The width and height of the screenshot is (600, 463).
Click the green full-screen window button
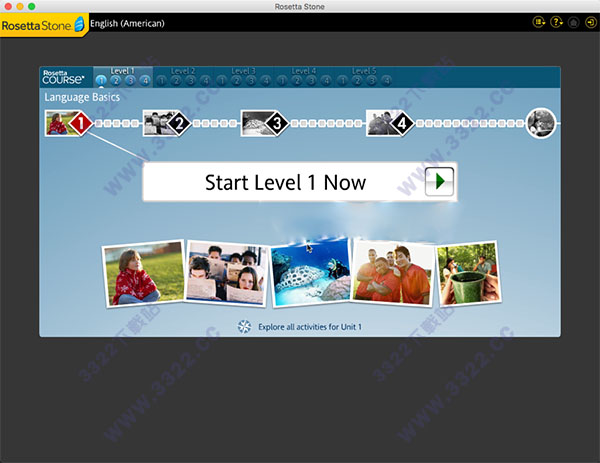point(32,6)
